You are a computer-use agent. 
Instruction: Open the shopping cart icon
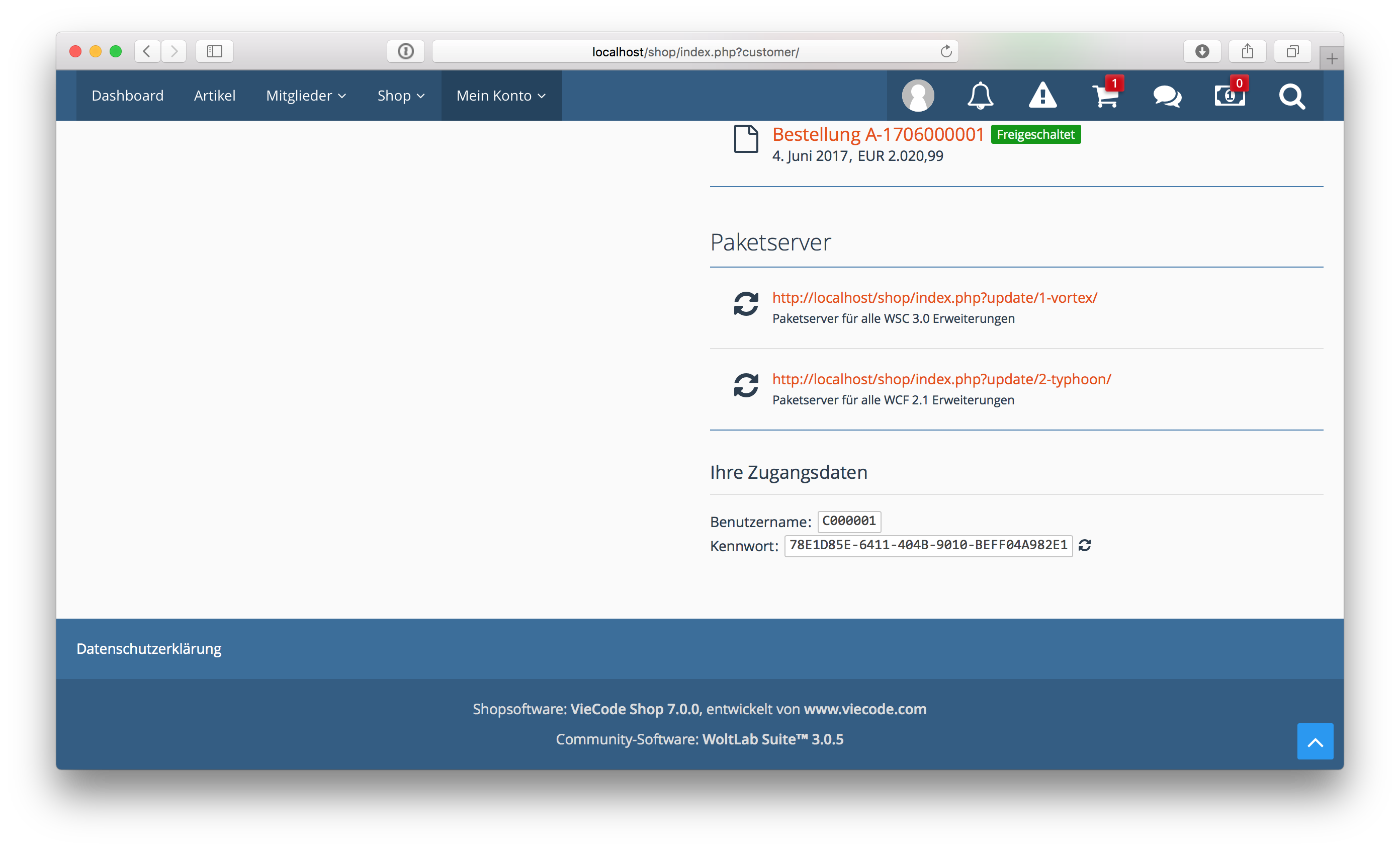click(1105, 96)
